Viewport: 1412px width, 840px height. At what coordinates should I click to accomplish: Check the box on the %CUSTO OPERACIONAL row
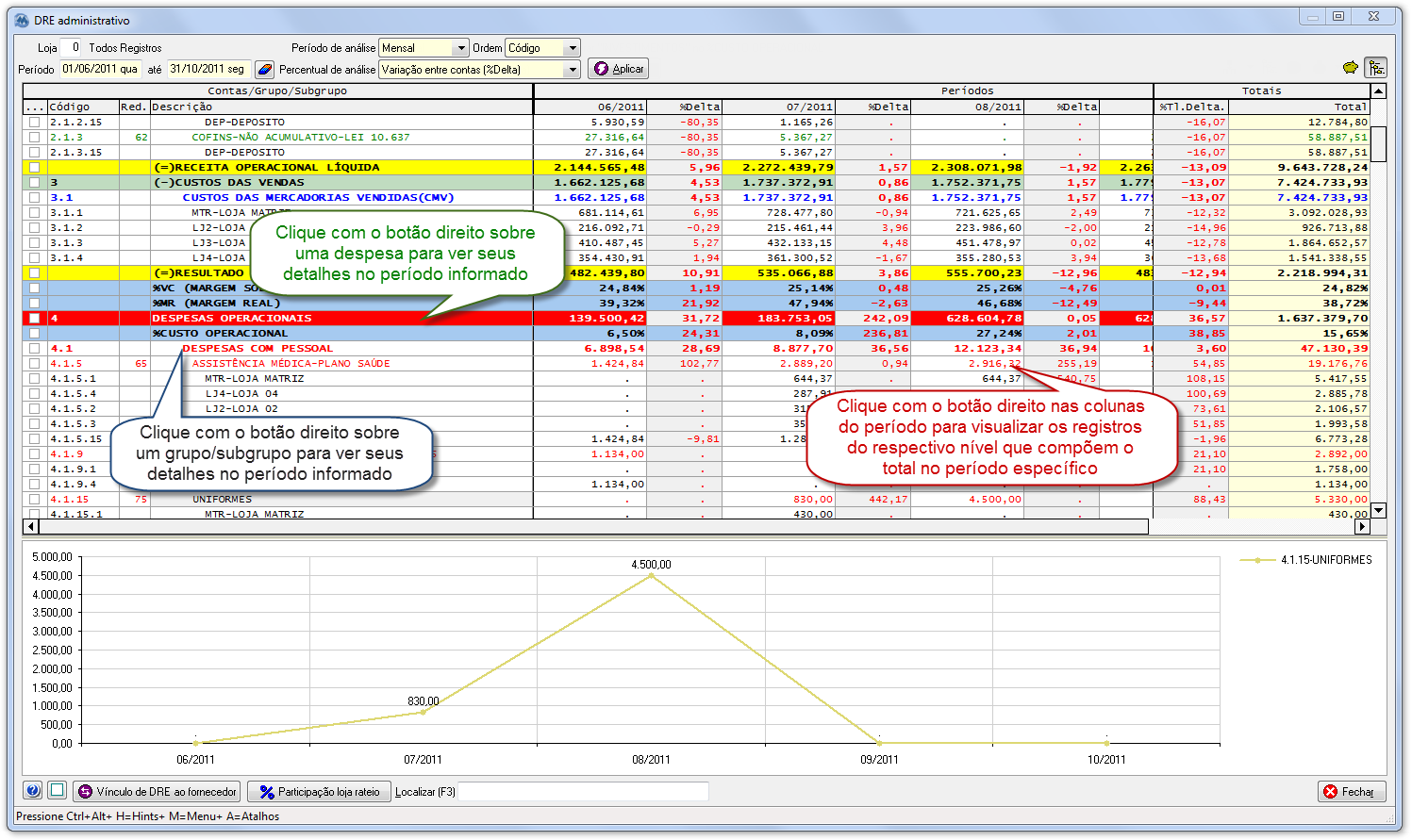coord(35,334)
